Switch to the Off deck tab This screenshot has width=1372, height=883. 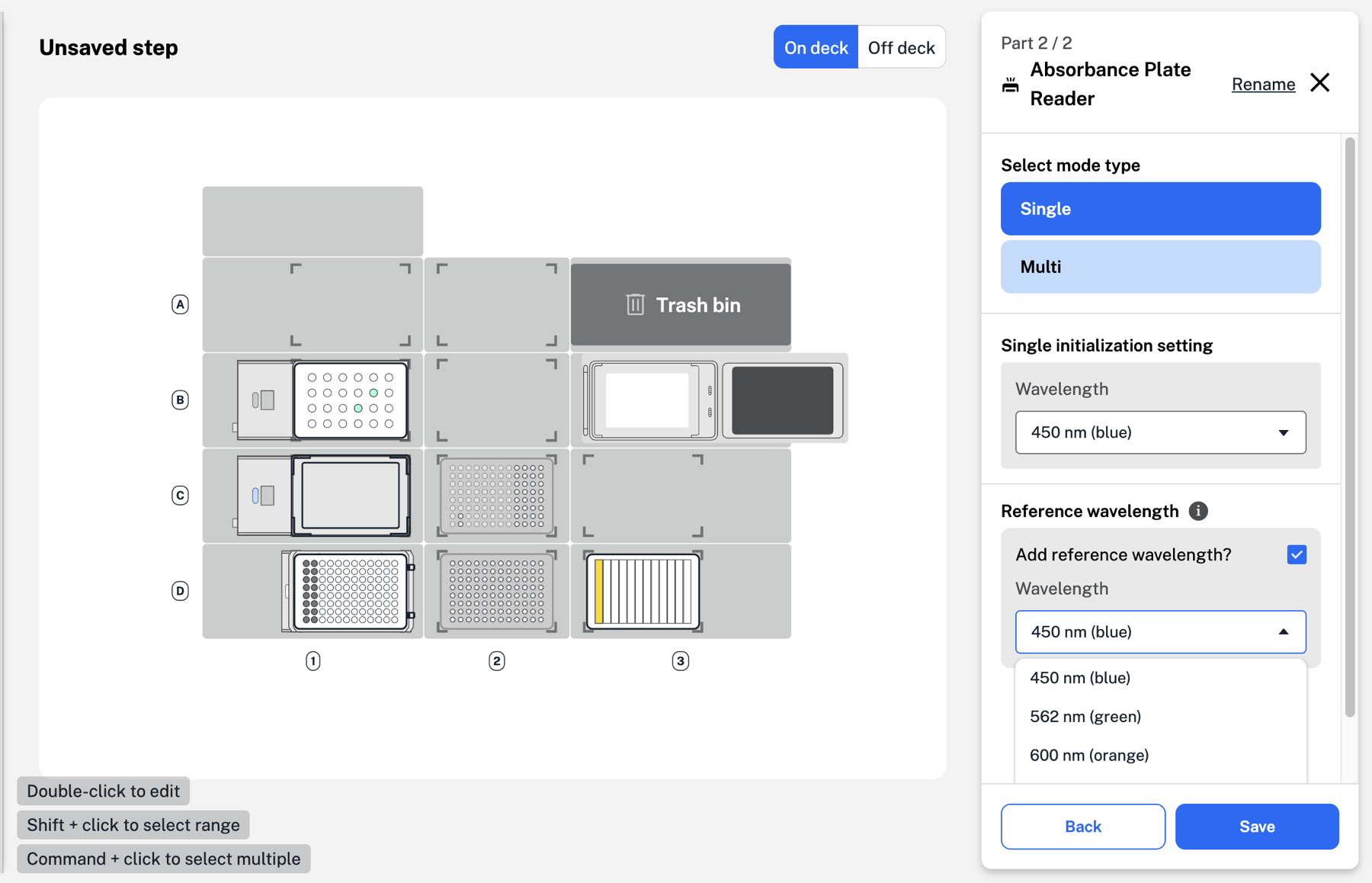point(901,47)
